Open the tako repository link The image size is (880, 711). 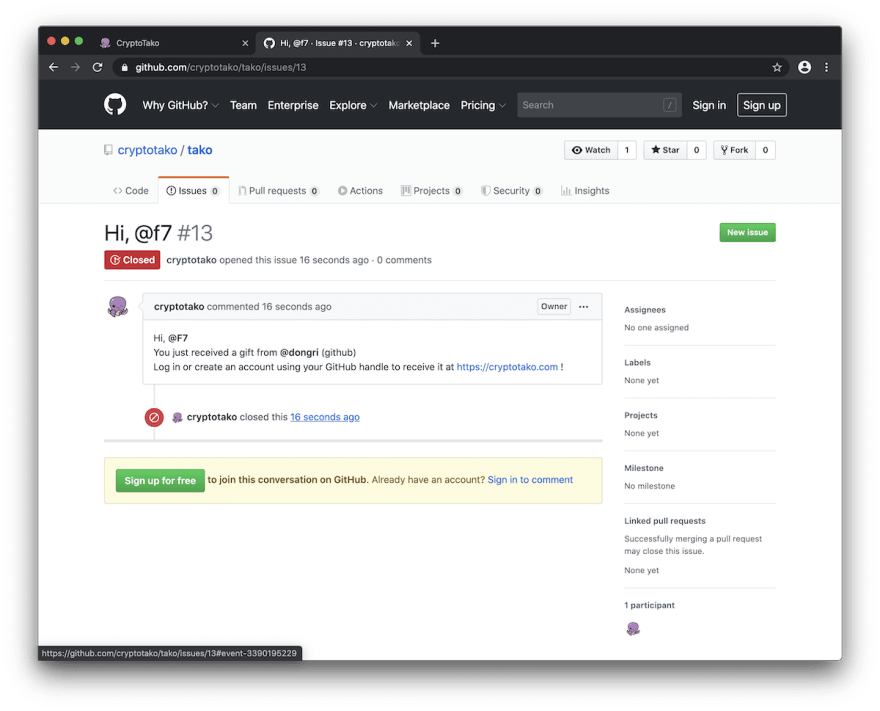click(x=200, y=150)
